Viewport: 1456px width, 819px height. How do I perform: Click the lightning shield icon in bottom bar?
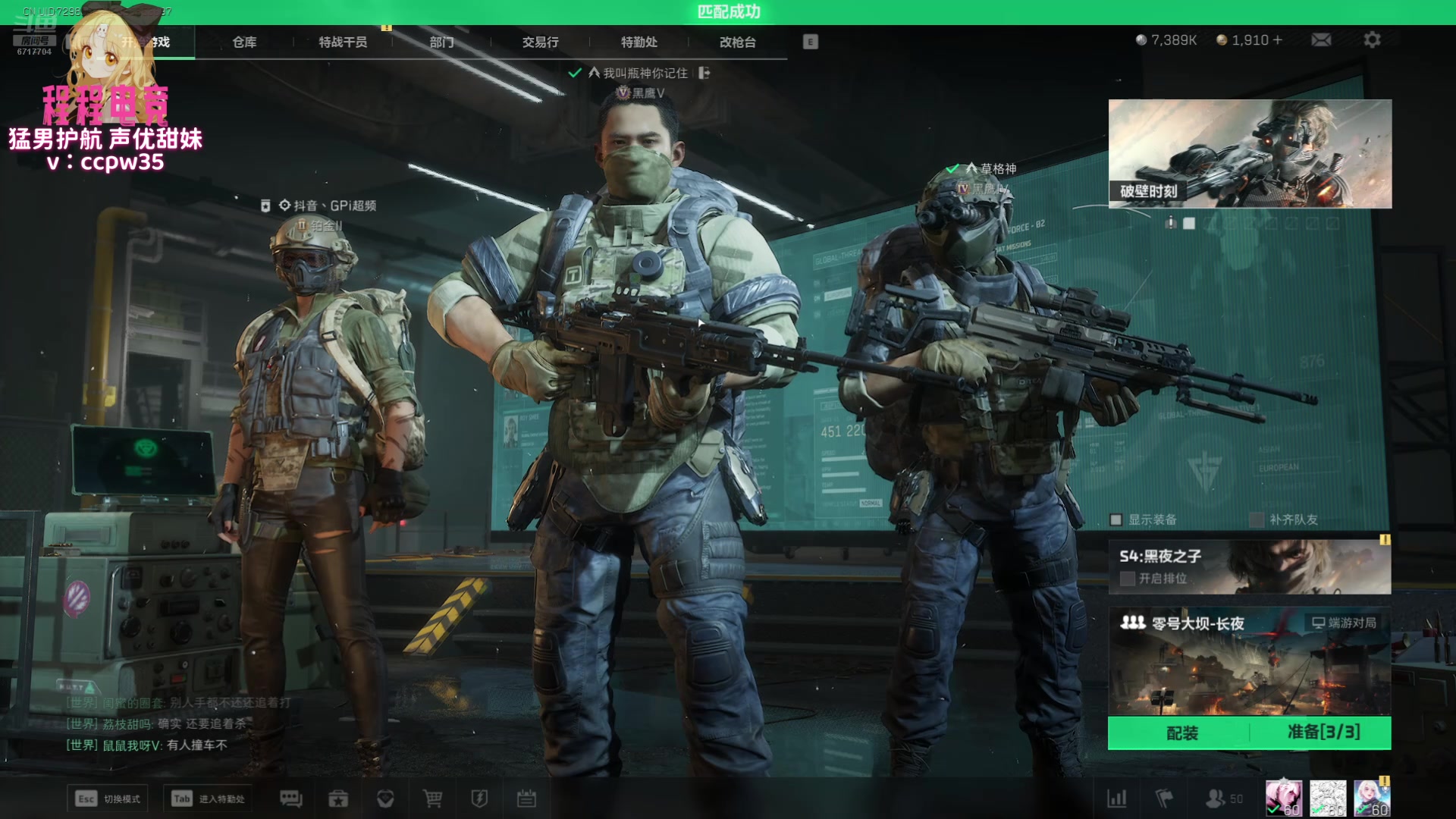pos(479,799)
